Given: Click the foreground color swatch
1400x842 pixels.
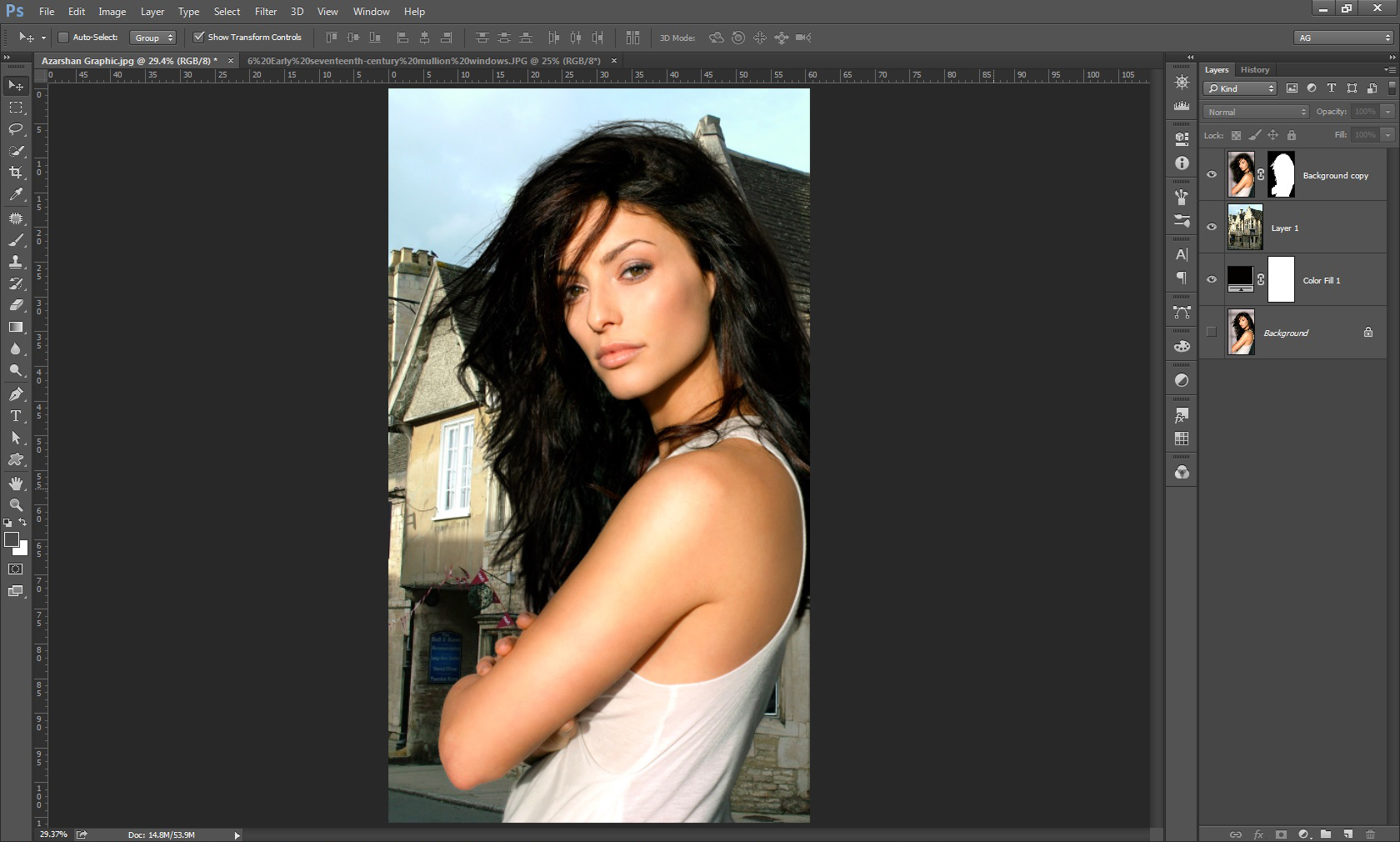Looking at the screenshot, I should pos(12,539).
